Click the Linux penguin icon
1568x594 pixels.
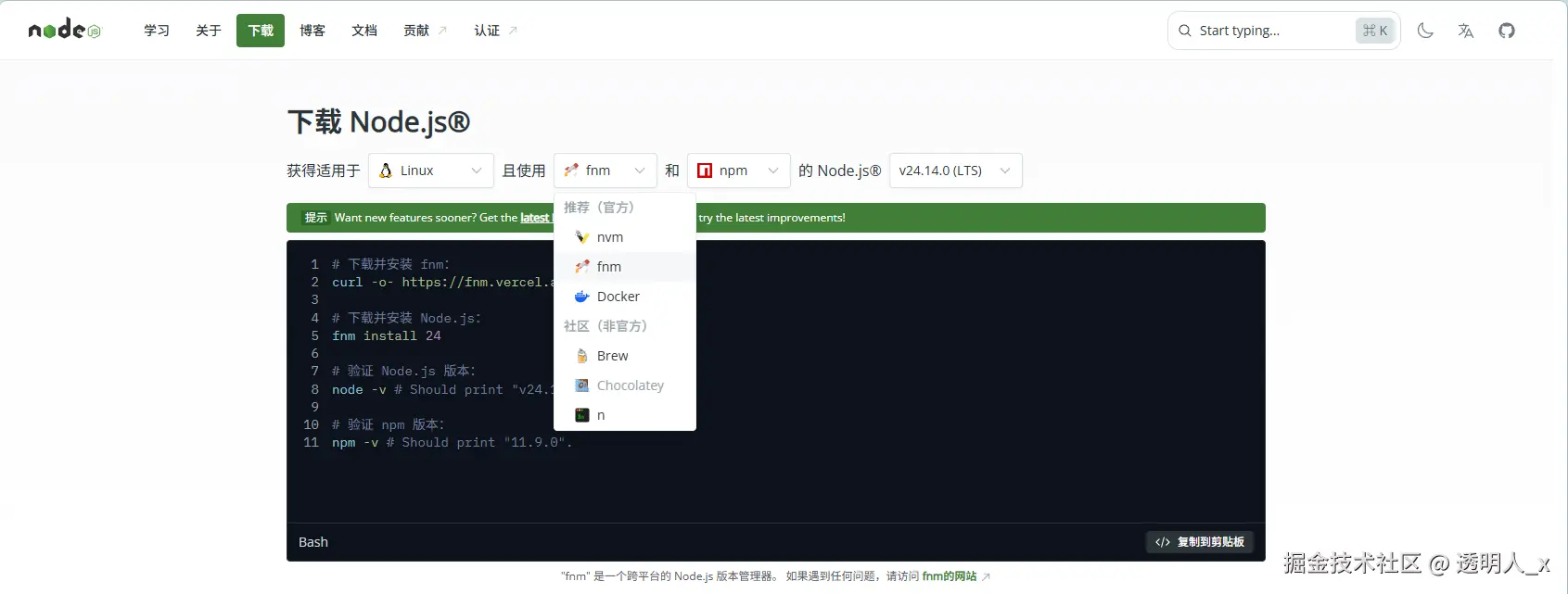point(386,171)
